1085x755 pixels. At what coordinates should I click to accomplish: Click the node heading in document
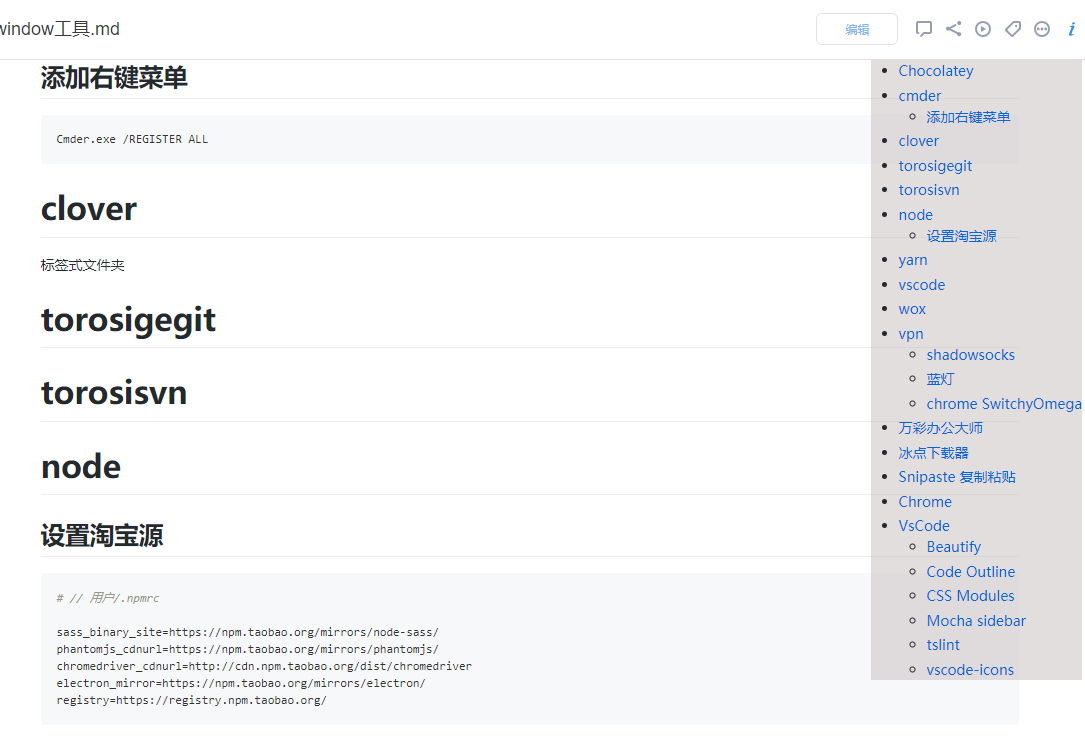click(81, 466)
